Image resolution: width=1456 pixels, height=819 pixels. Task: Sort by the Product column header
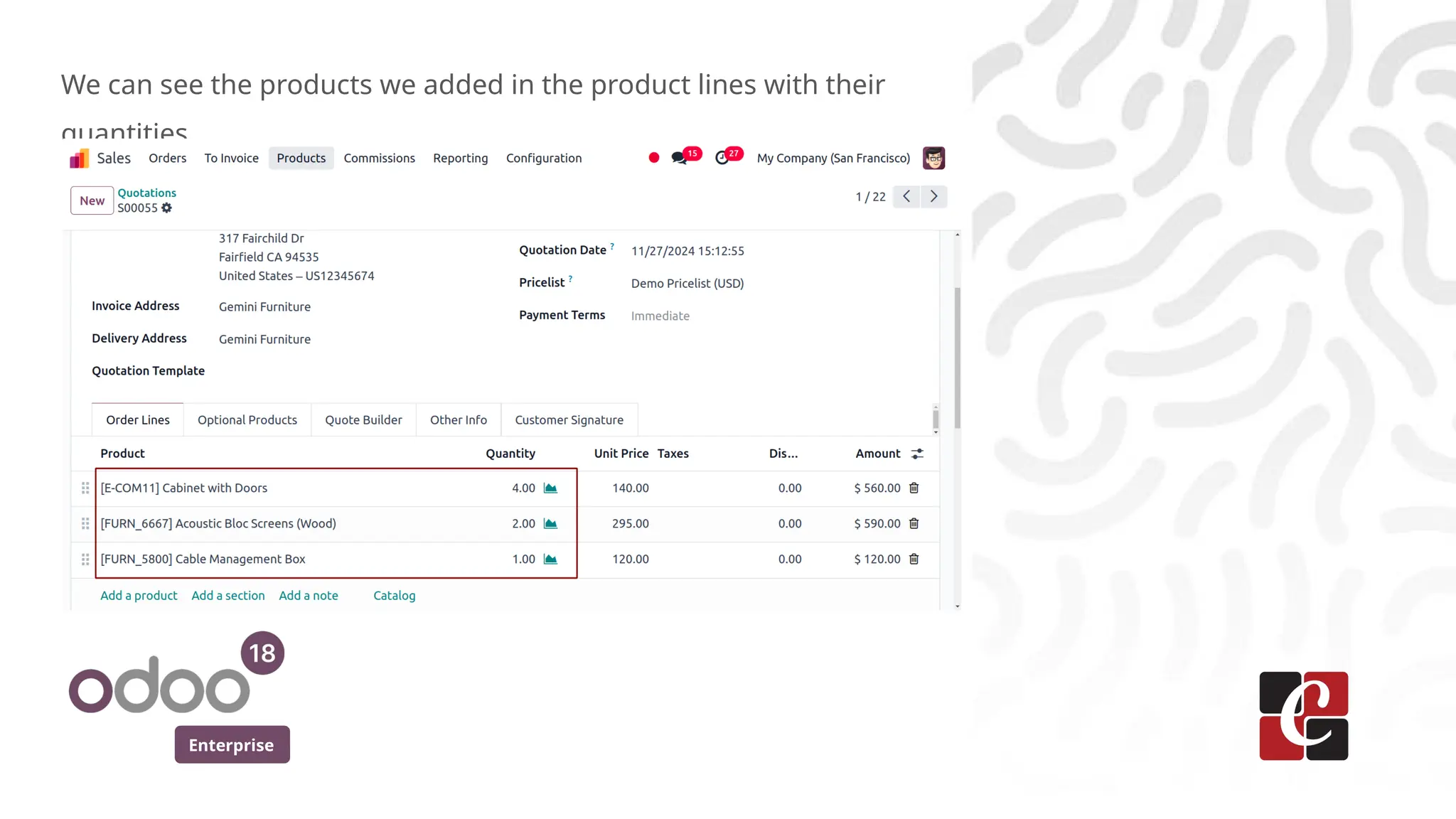(x=122, y=453)
